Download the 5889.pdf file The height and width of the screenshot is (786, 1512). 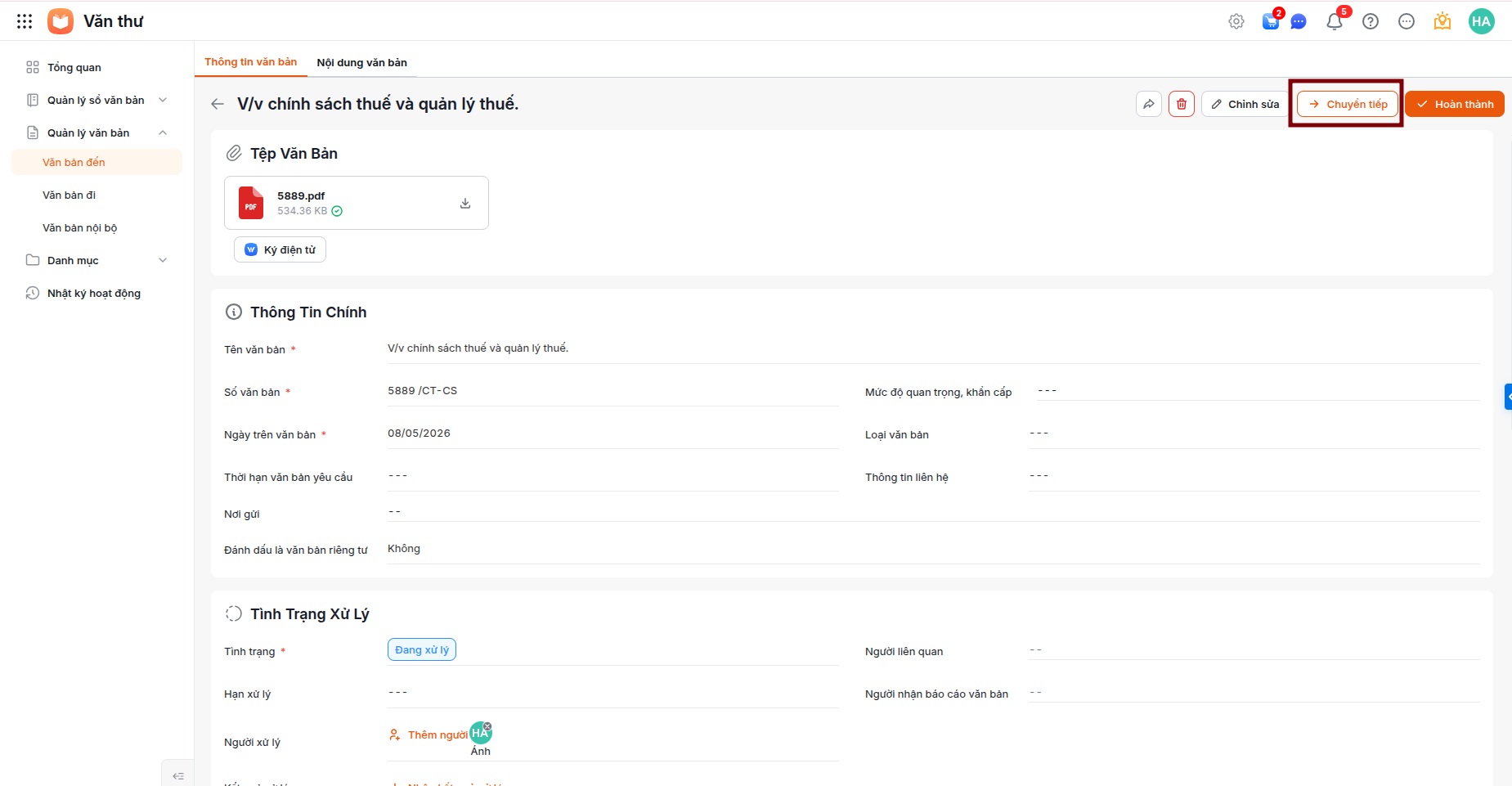click(x=465, y=203)
